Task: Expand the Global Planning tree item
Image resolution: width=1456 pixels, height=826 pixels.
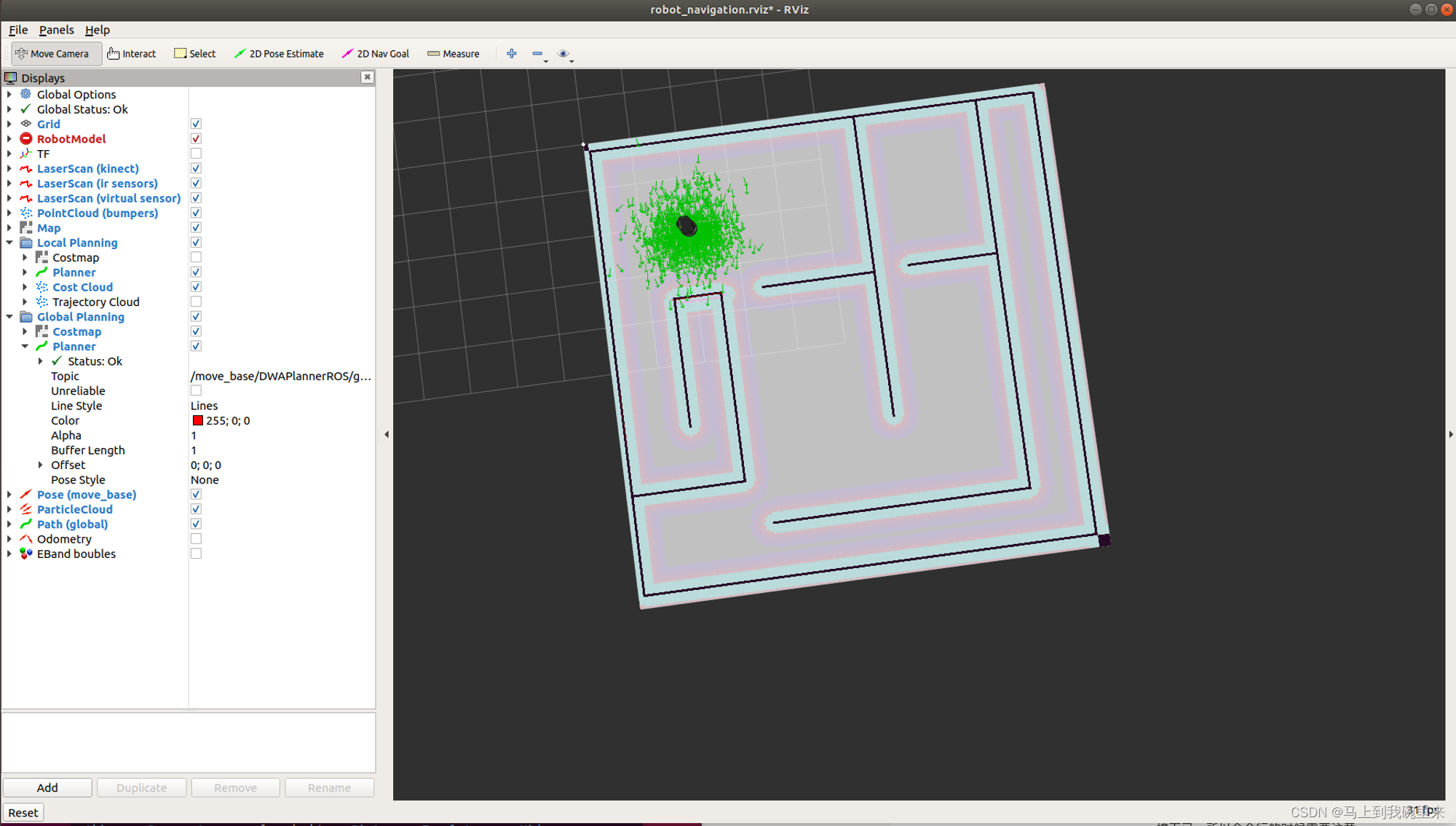Action: tap(8, 316)
